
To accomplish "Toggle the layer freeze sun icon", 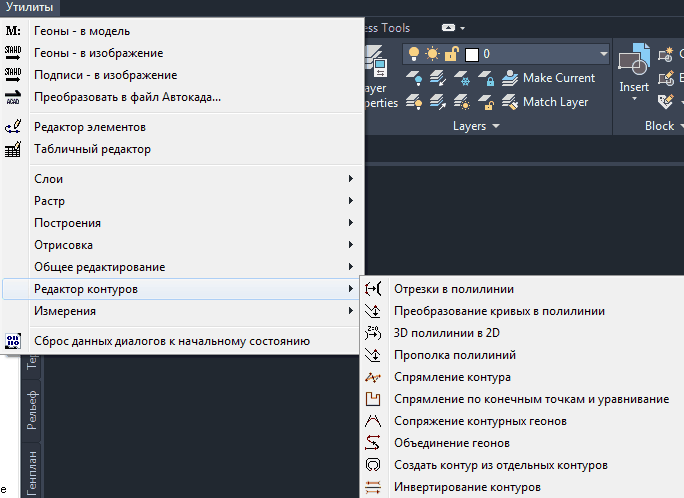I will coord(432,54).
